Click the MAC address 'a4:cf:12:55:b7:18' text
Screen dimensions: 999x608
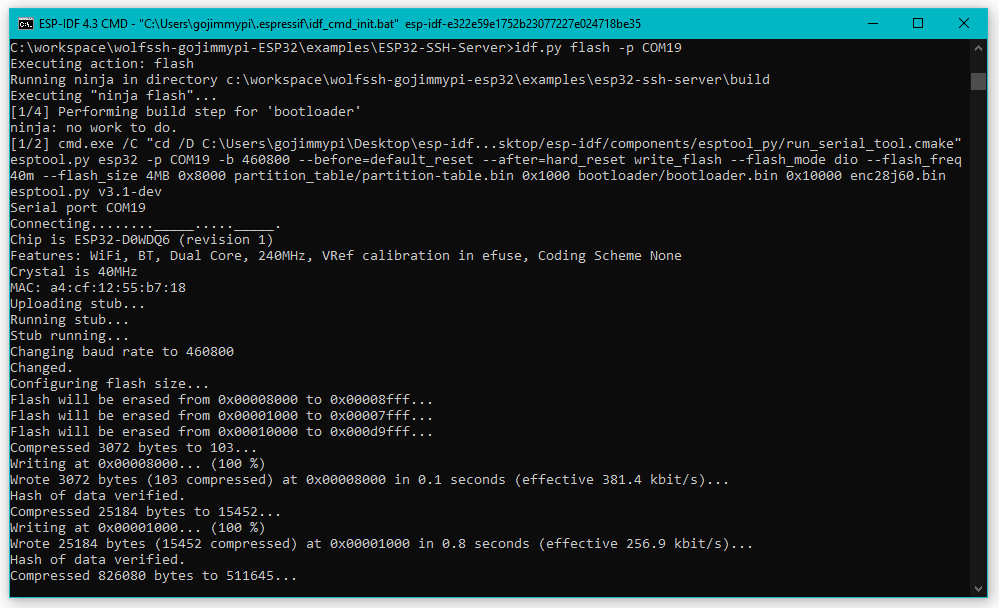(100, 287)
